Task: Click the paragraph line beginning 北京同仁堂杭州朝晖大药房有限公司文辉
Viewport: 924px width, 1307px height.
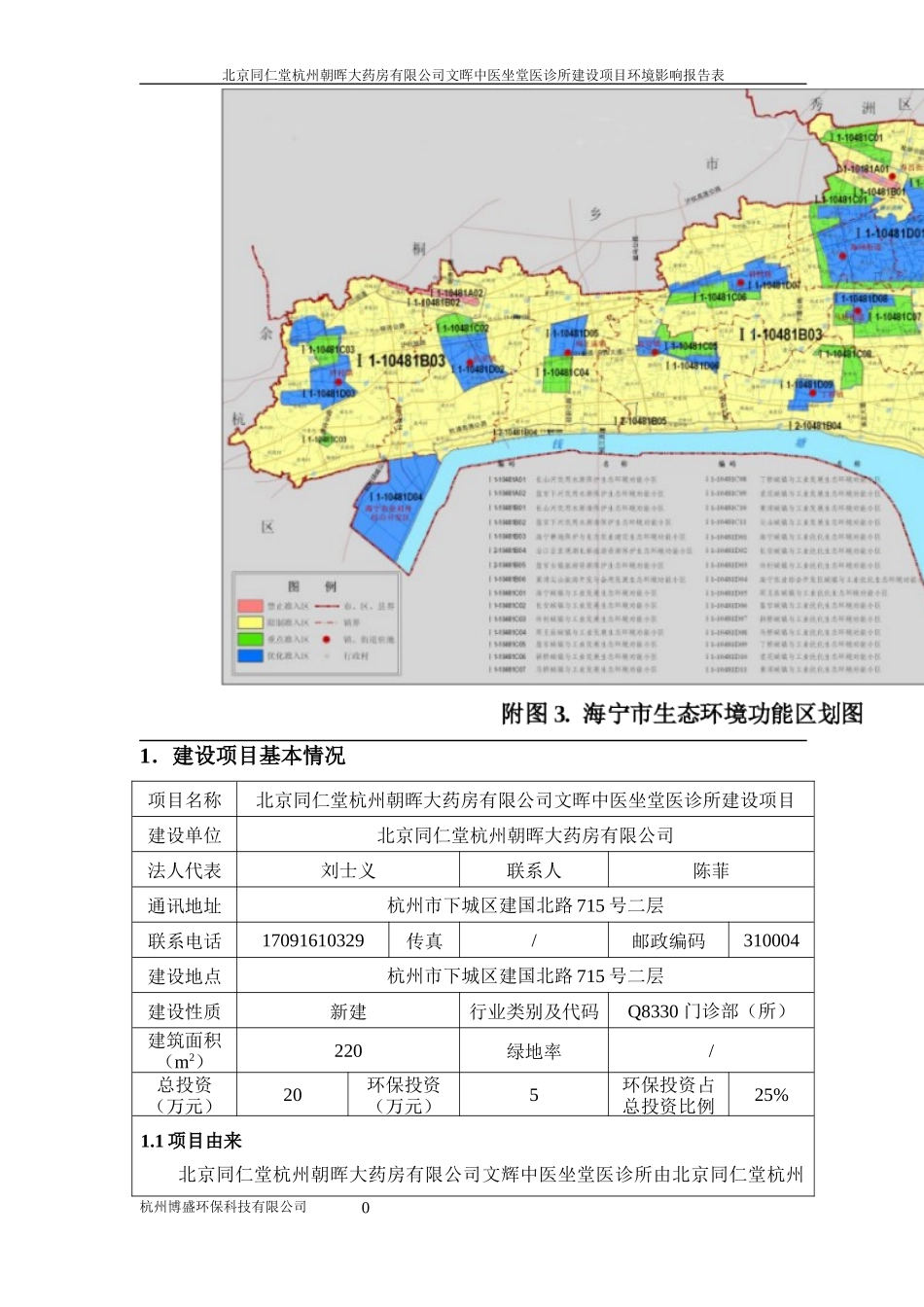Action: tap(491, 1175)
